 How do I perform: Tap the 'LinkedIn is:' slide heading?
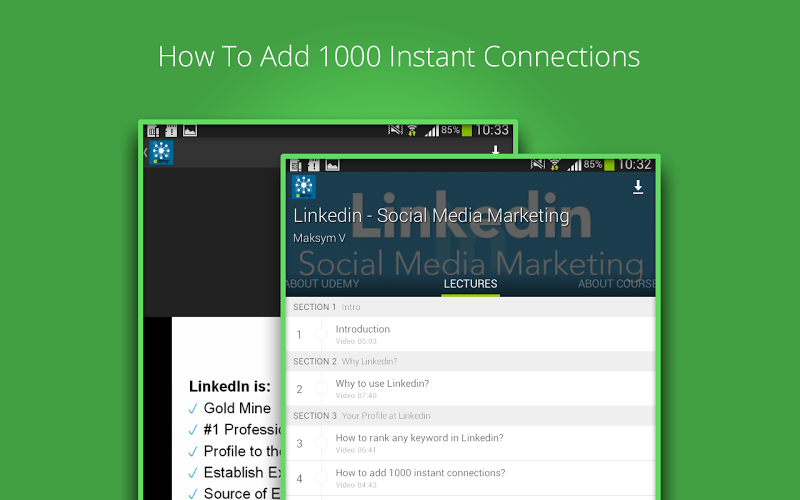tap(230, 386)
